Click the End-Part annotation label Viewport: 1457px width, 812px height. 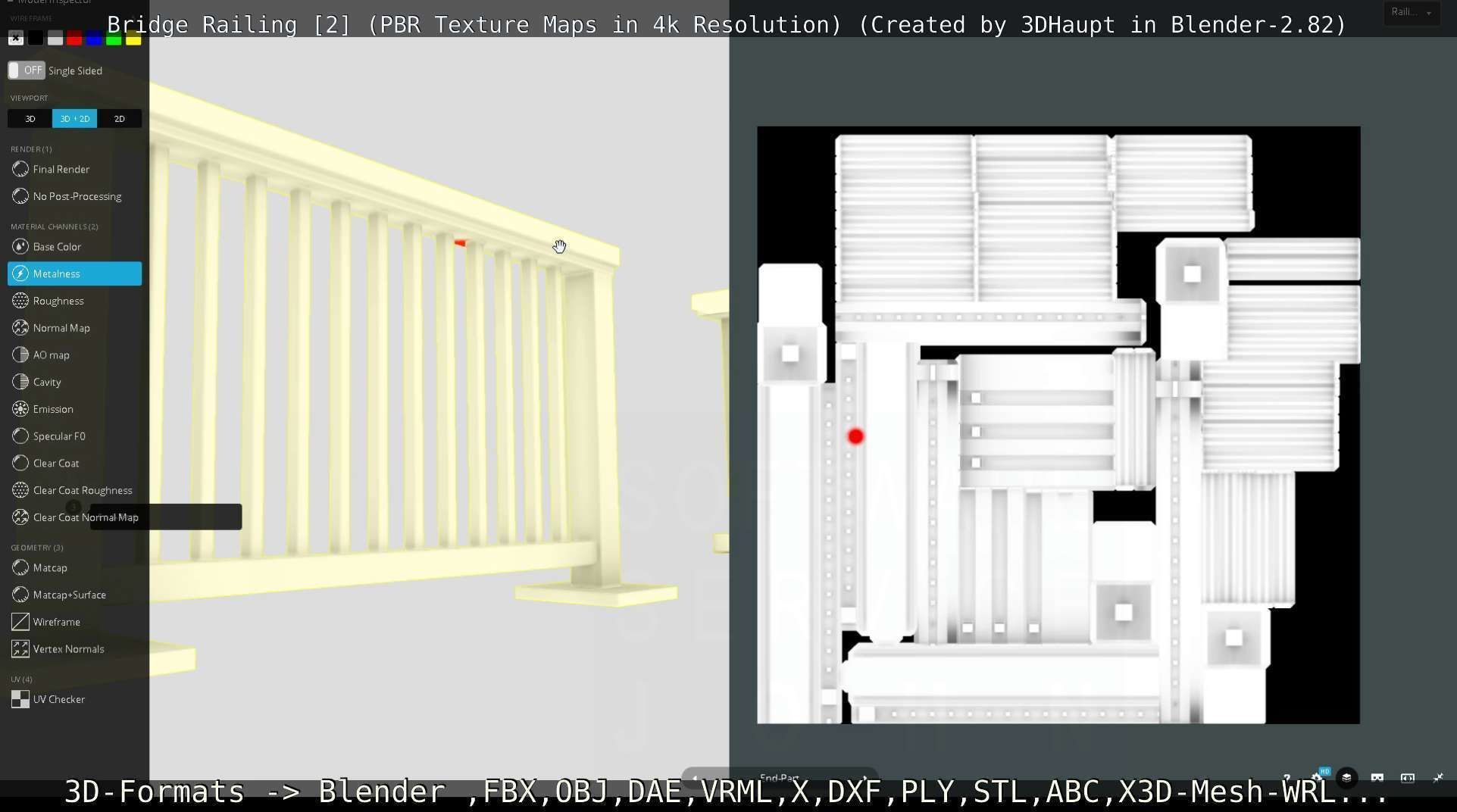[779, 778]
